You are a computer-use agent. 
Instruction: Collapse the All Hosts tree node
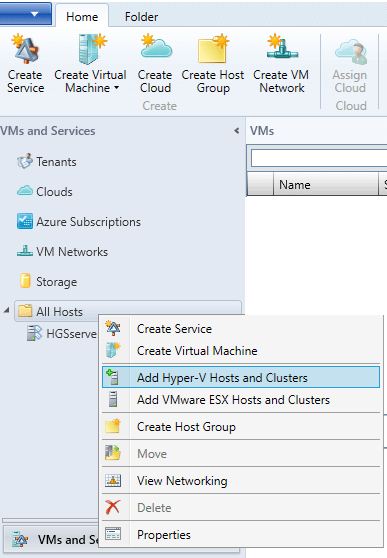[6, 310]
